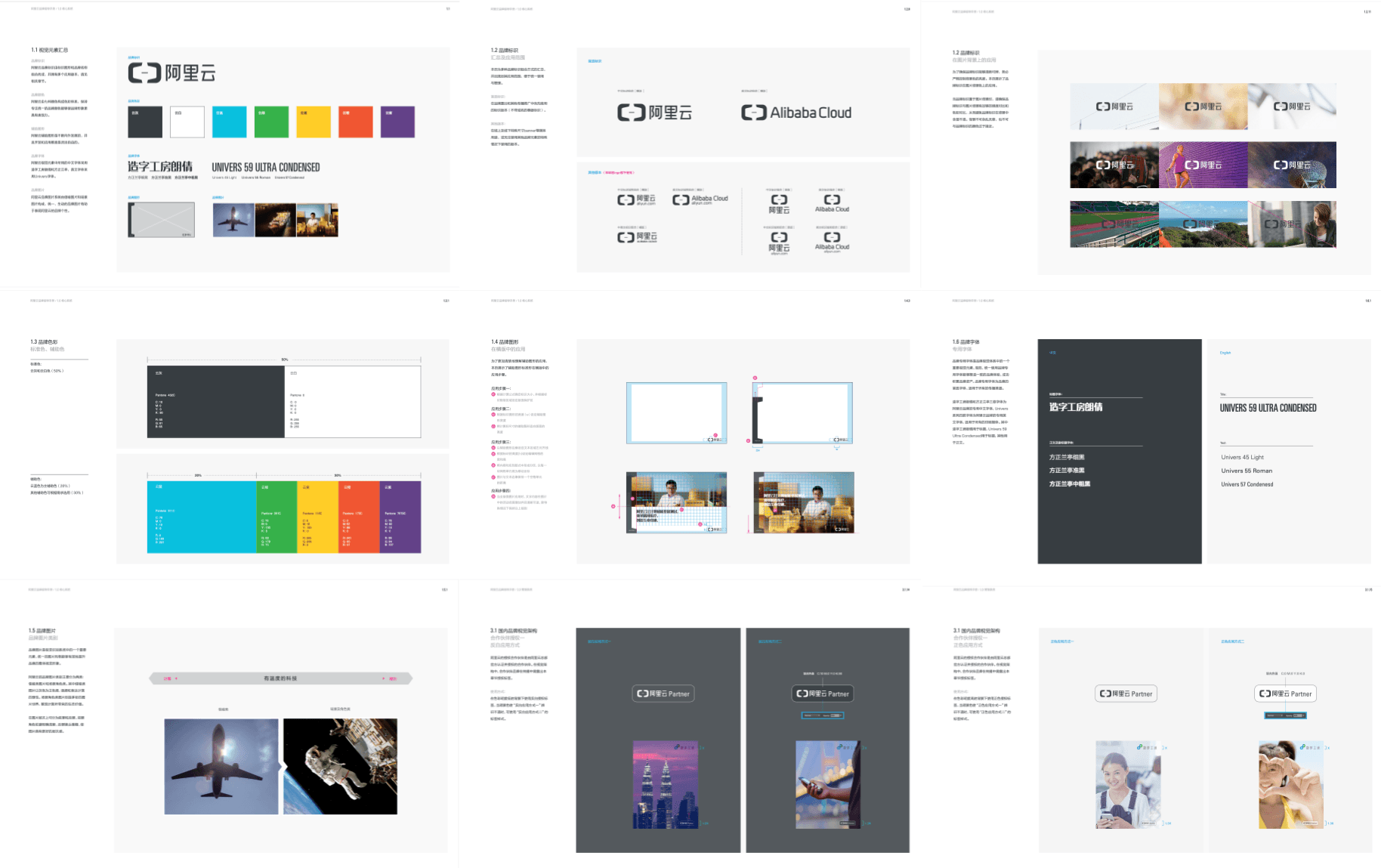Click UNIVERS 59 ULTRA CONDENSED on 1.1 page
The width and height of the screenshot is (1381, 868).
[x=266, y=167]
